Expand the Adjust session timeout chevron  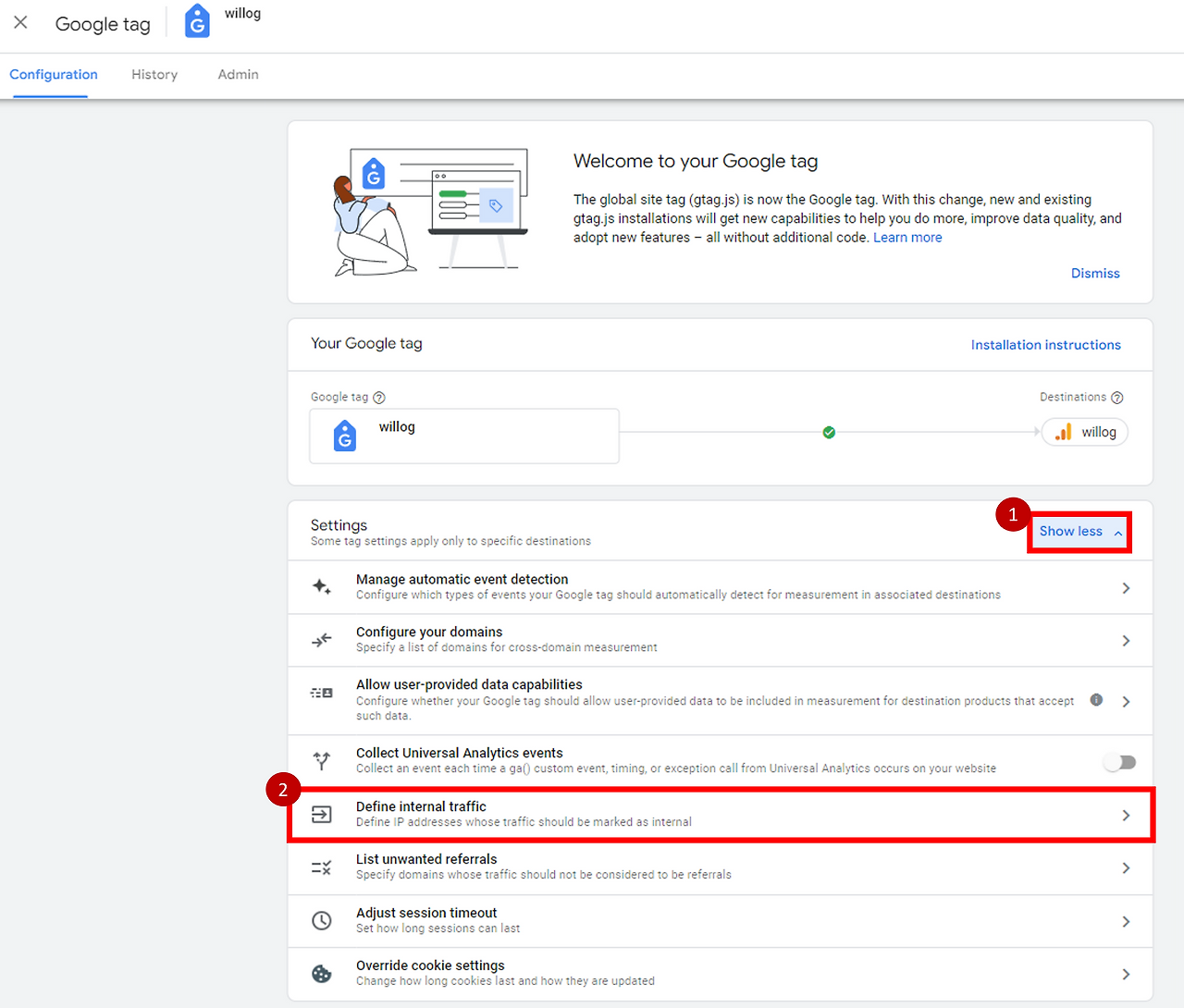tap(1126, 922)
